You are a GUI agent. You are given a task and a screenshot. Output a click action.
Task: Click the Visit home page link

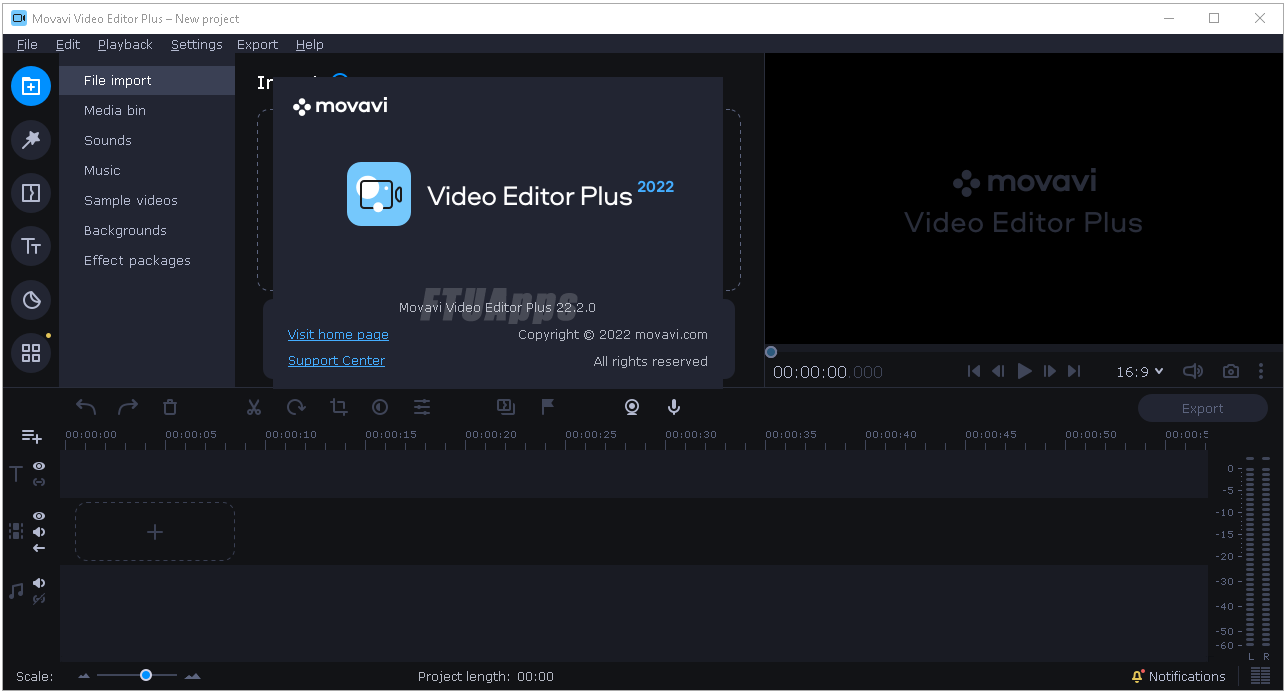[338, 335]
